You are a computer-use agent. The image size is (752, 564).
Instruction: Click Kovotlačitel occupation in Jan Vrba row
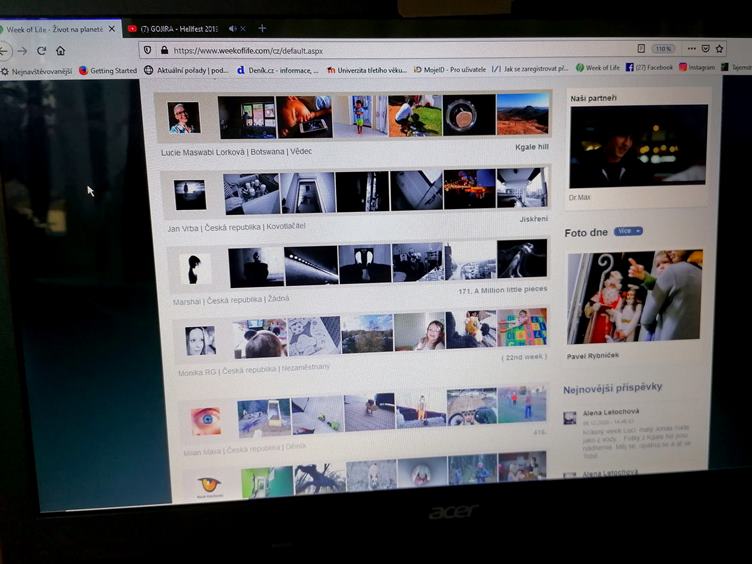point(286,226)
